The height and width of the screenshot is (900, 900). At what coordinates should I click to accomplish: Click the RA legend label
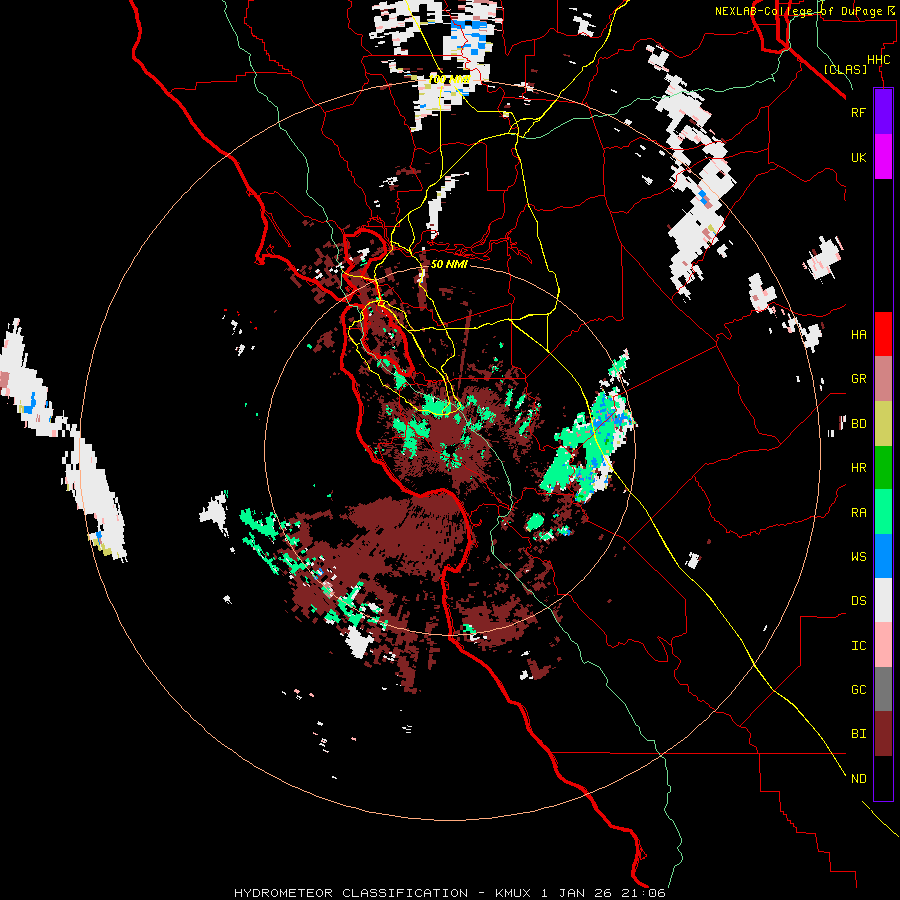[x=858, y=513]
